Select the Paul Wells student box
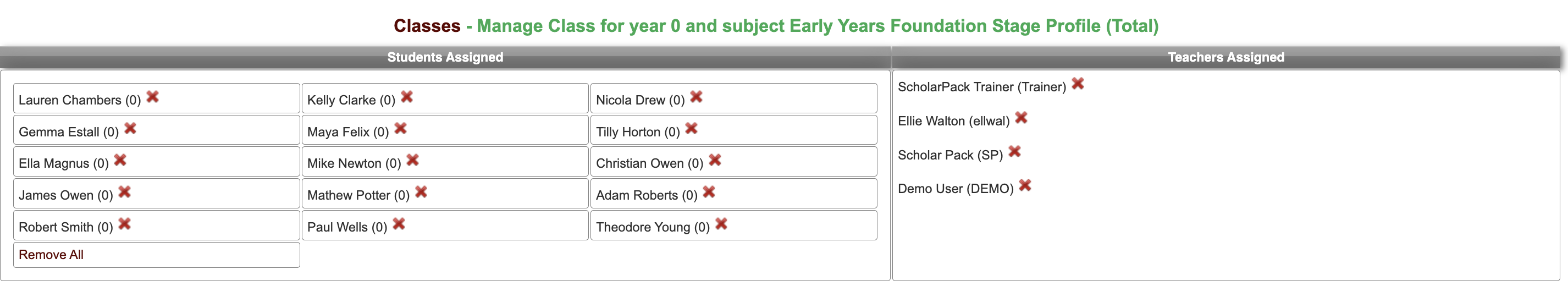Screen dimensions: 1568x308 (x=445, y=225)
